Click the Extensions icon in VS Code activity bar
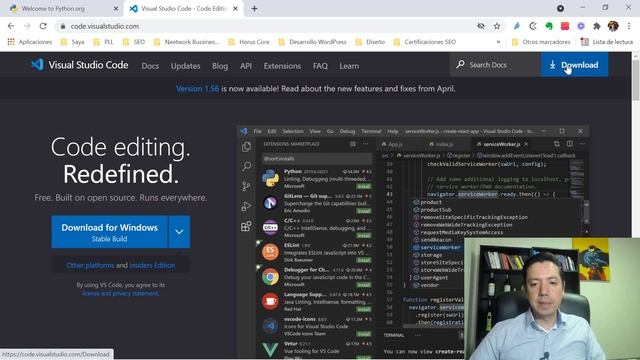 coord(246,226)
